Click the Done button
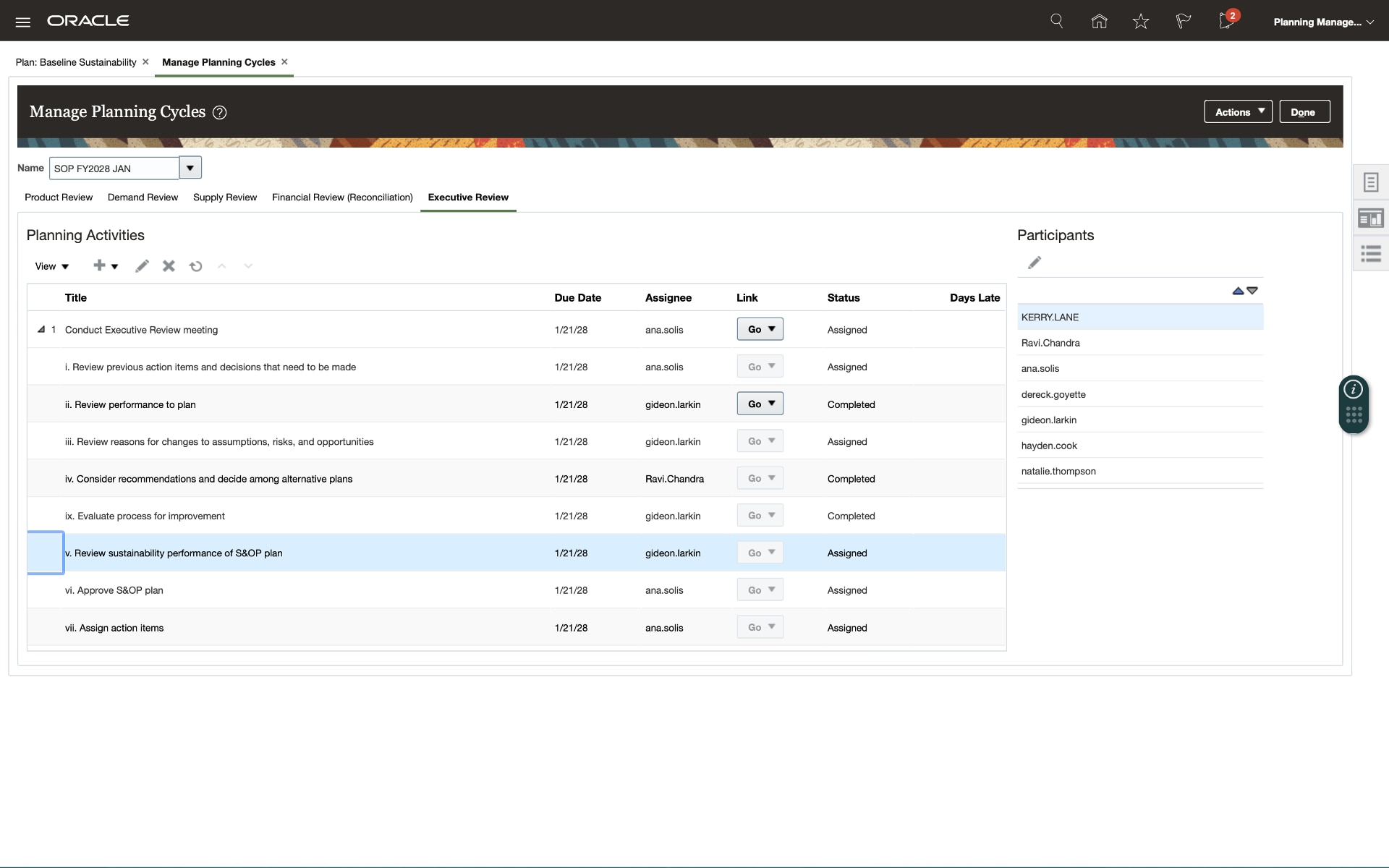The width and height of the screenshot is (1389, 868). [x=1304, y=112]
